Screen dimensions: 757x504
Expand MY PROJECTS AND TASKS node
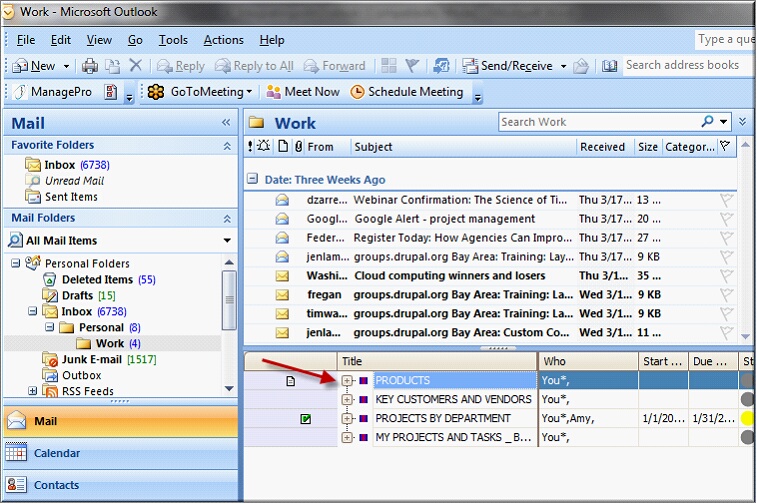pos(347,437)
